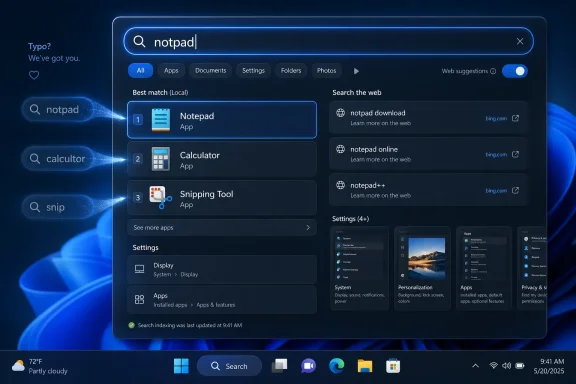Click the calcultor suggestion pill
The height and width of the screenshot is (384, 576).
pyautogui.click(x=58, y=159)
